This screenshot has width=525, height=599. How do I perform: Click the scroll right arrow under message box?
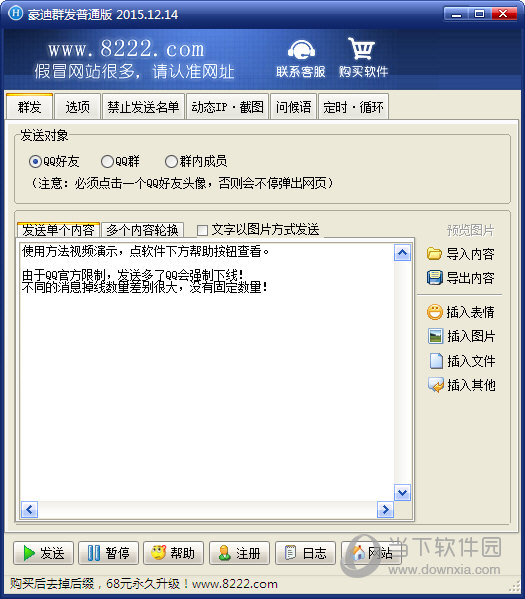point(385,510)
